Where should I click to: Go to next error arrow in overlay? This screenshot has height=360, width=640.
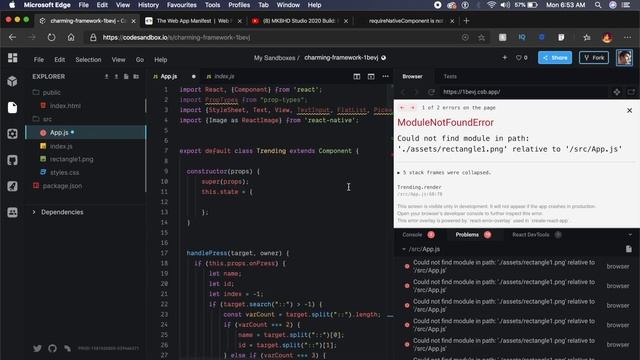(412, 107)
